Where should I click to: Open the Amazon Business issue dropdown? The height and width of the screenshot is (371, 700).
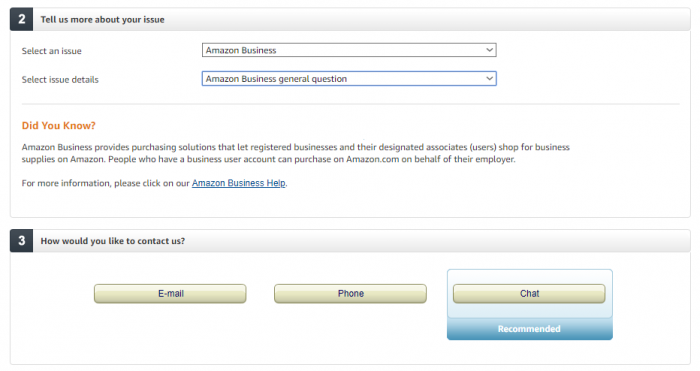[349, 50]
